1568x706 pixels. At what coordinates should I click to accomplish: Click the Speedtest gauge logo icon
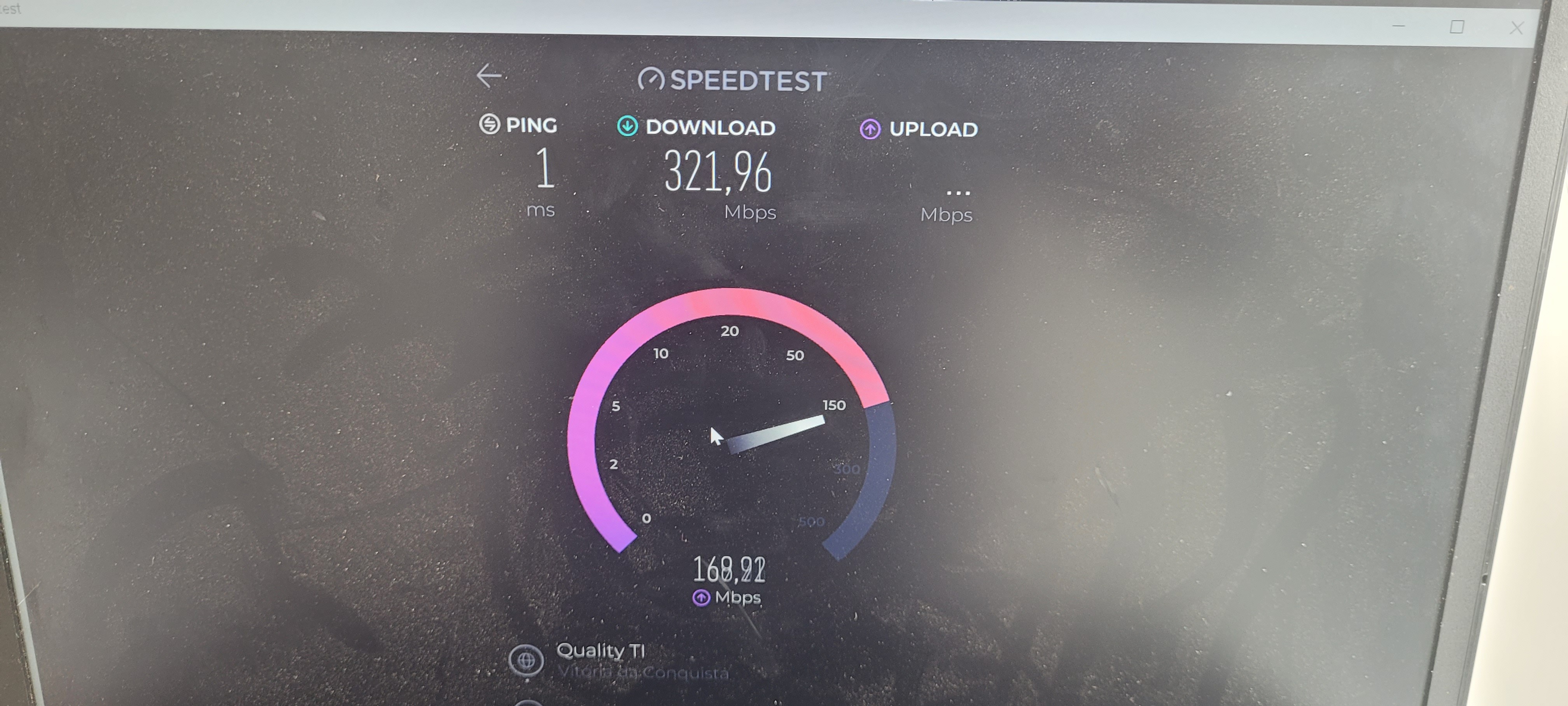[x=651, y=79]
